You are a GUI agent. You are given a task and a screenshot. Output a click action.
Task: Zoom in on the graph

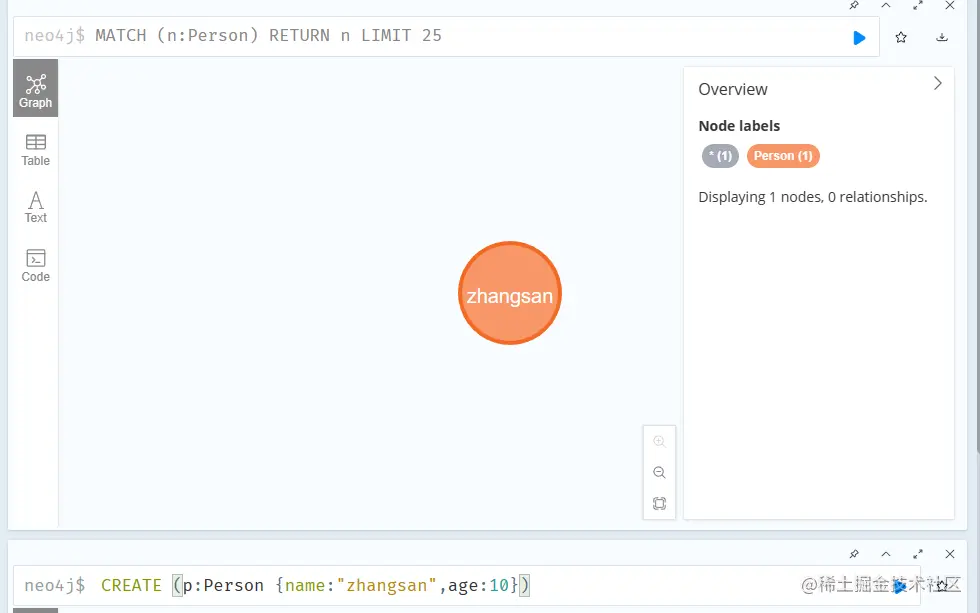point(659,441)
